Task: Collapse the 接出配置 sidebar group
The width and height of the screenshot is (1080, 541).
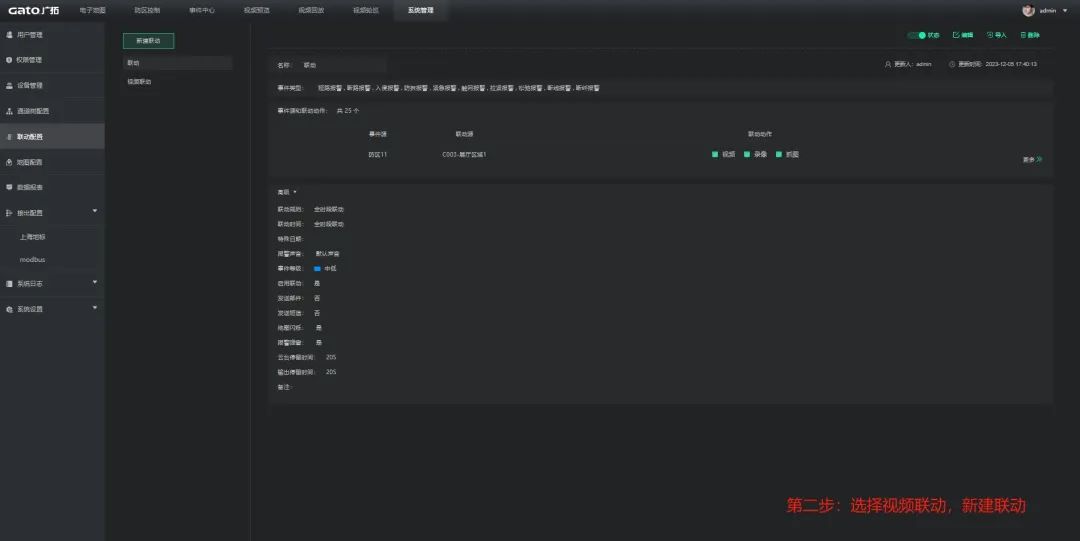Action: click(x=95, y=211)
